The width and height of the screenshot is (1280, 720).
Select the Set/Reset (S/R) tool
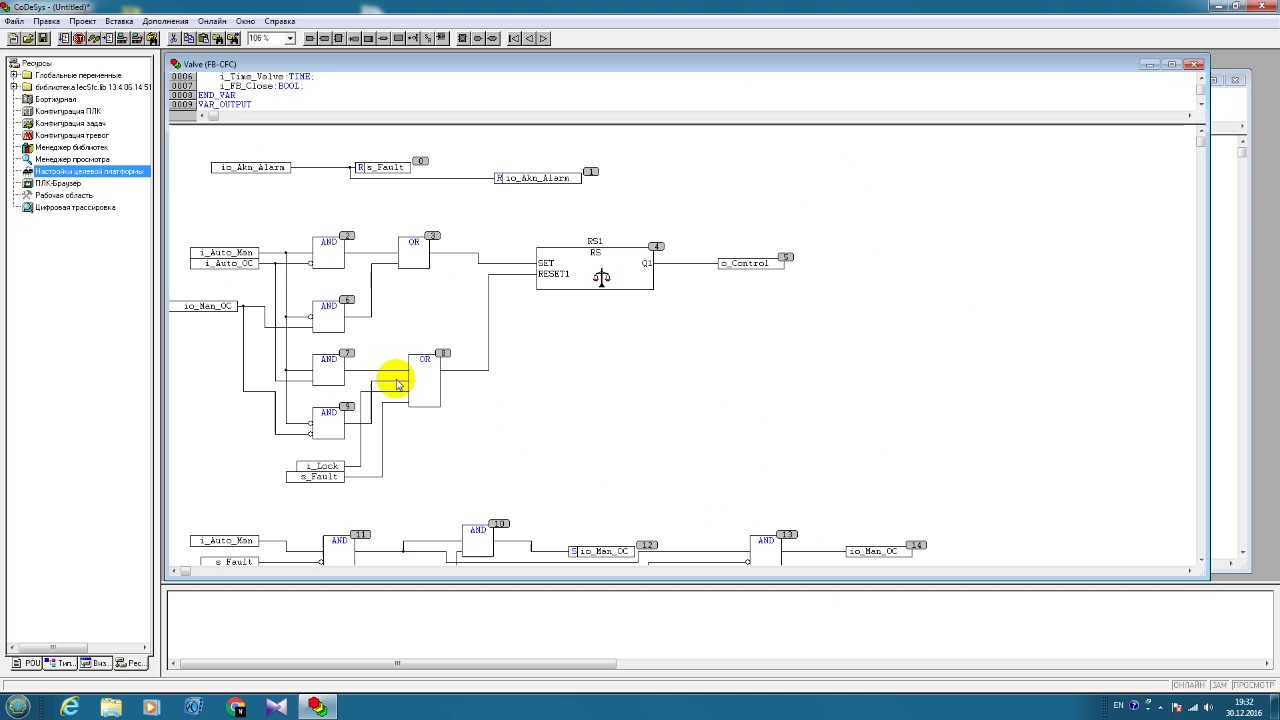tap(428, 38)
